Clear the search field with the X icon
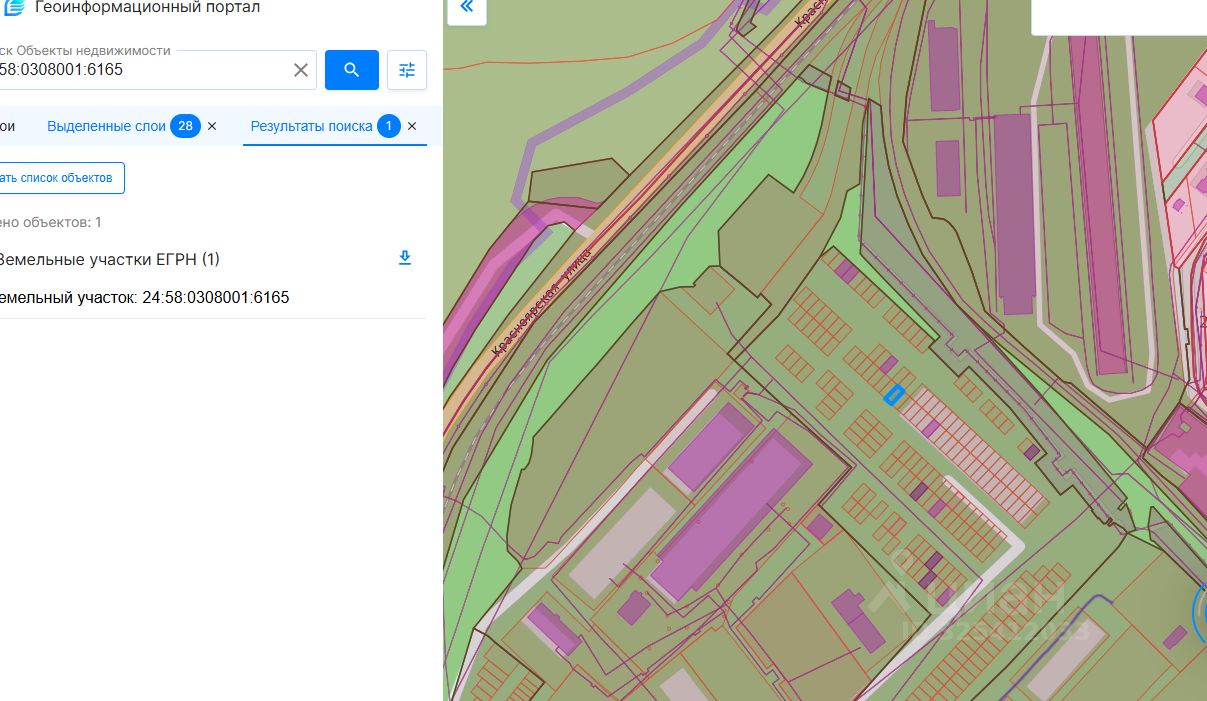The image size is (1207, 701). pos(300,70)
